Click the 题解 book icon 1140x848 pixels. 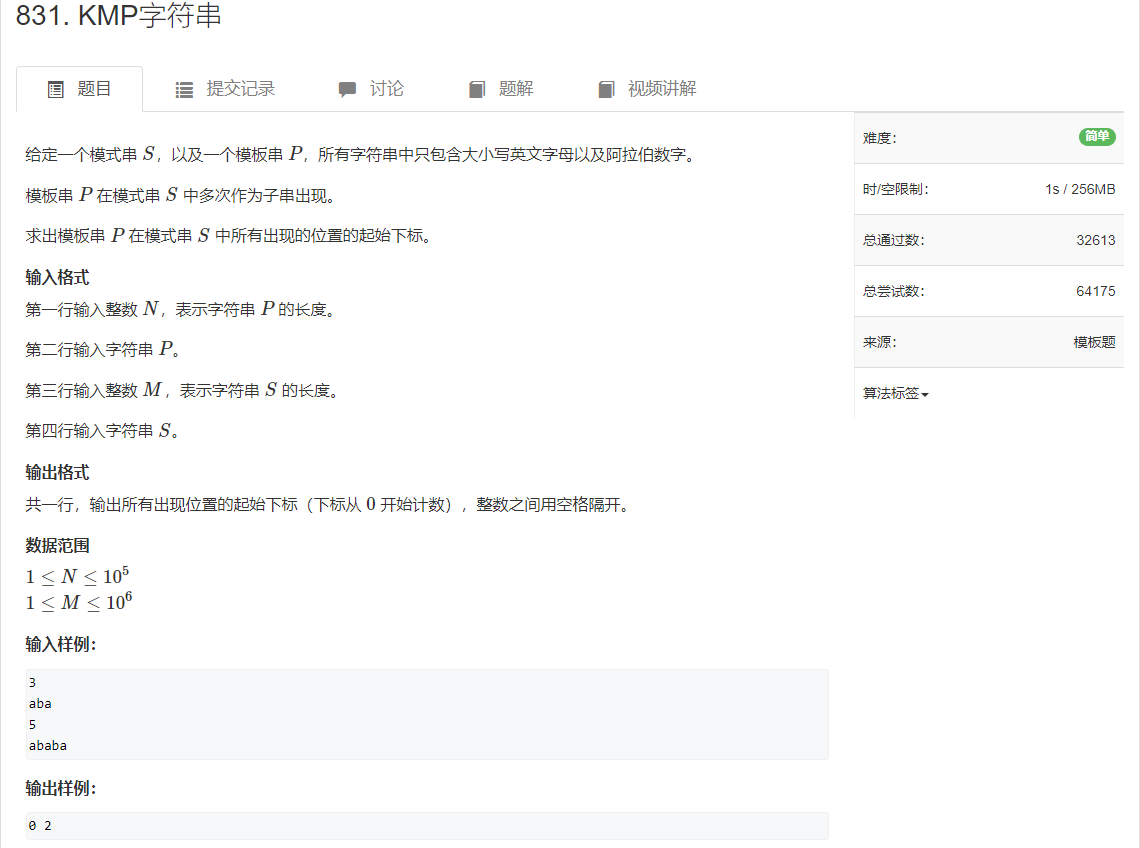point(477,89)
